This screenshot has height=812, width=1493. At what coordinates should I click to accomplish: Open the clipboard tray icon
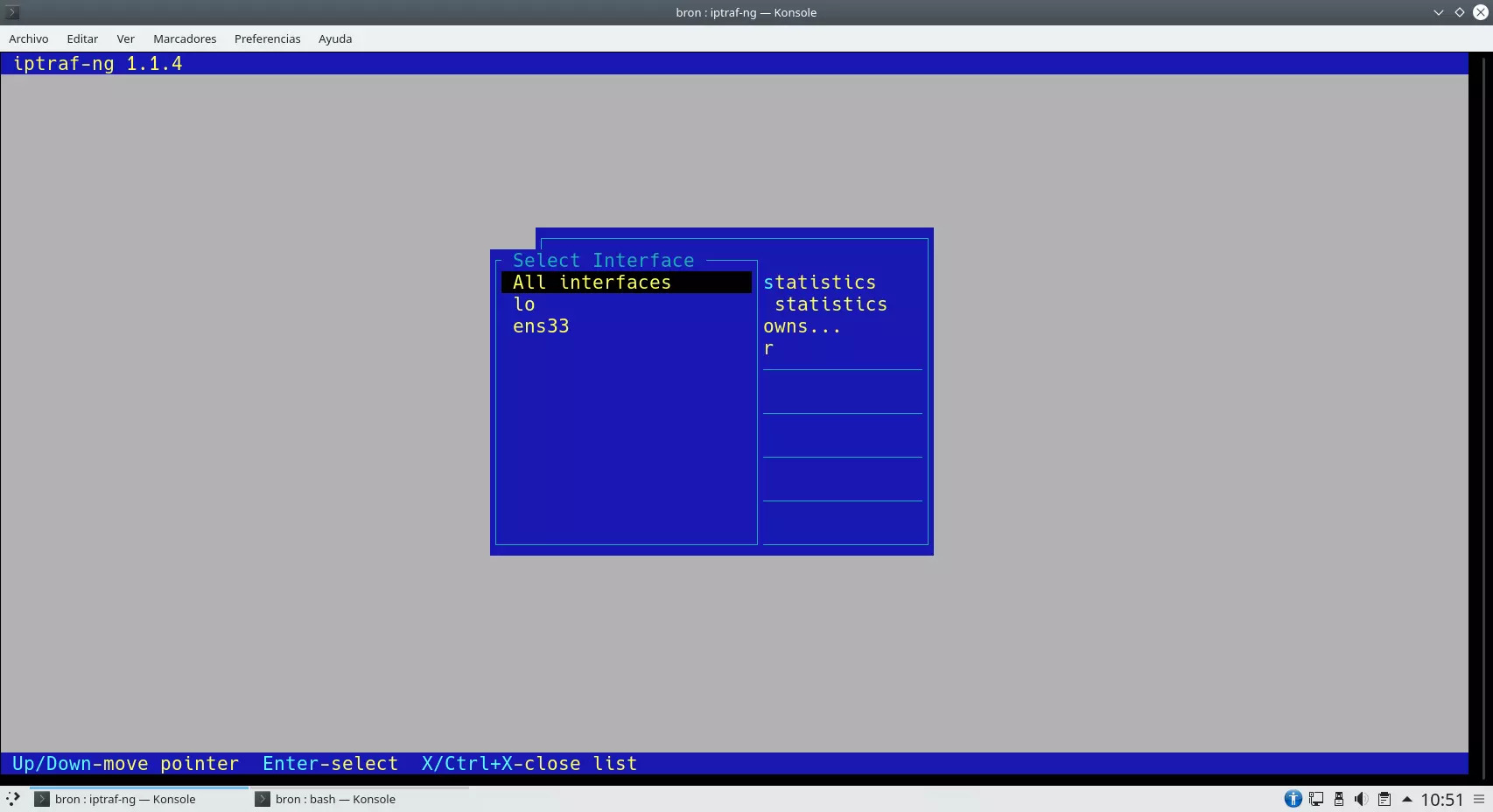tap(1384, 799)
